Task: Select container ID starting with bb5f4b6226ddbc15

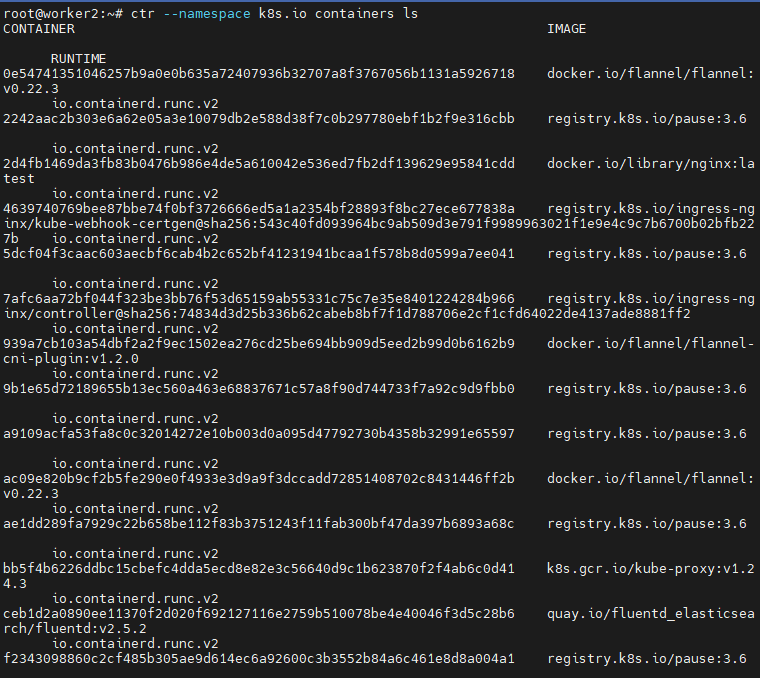Action: [x=259, y=569]
